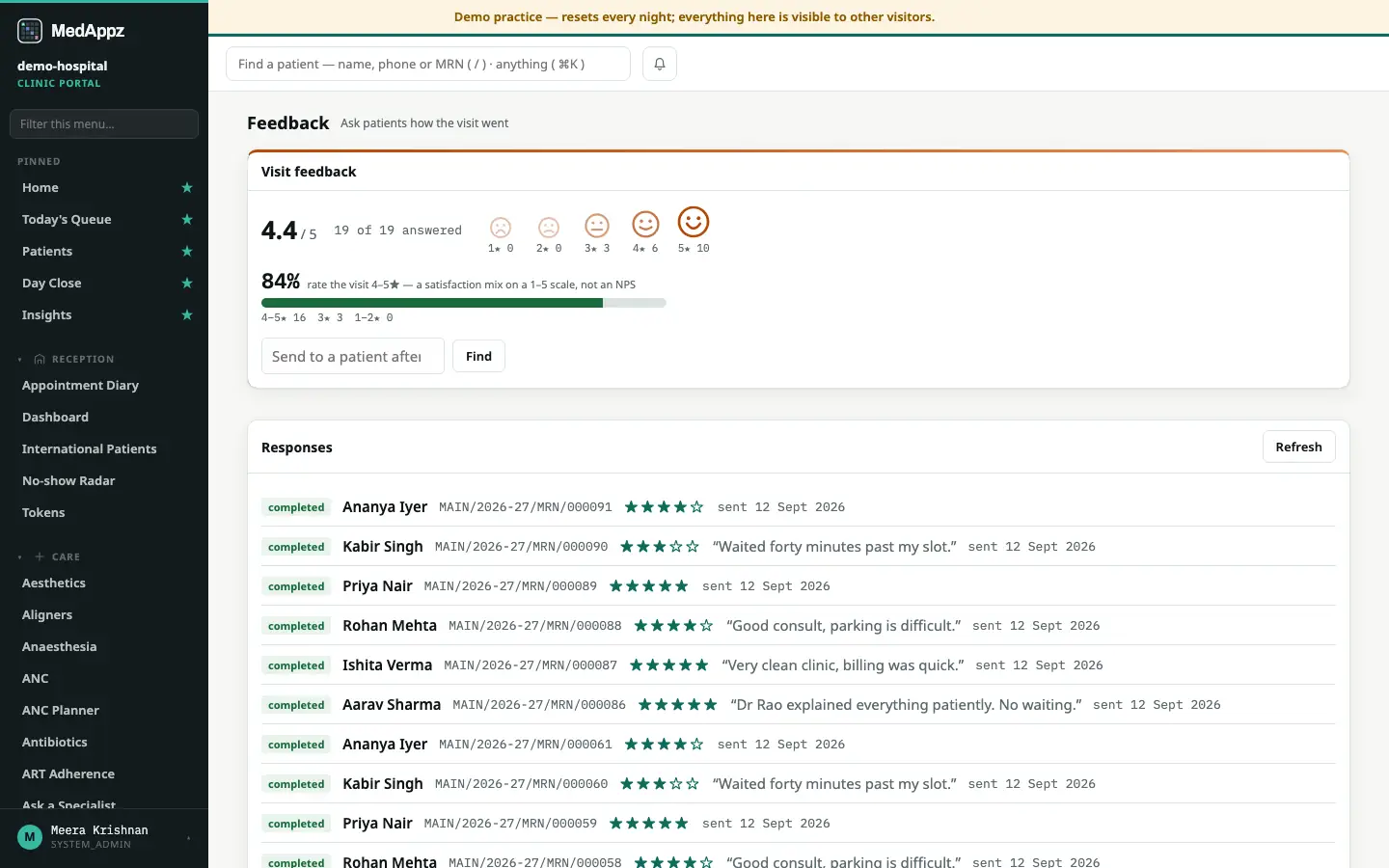The height and width of the screenshot is (868, 1389).
Task: Click the Filter this menu field
Action: (x=104, y=123)
